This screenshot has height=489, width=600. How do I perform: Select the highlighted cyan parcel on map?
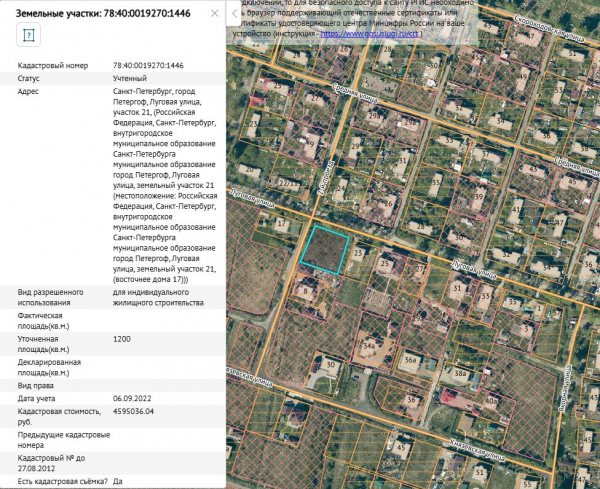(326, 245)
